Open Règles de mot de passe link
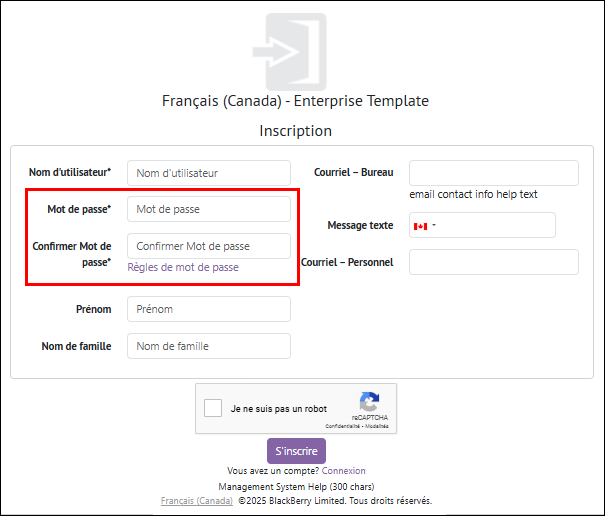The image size is (605, 516). click(183, 268)
